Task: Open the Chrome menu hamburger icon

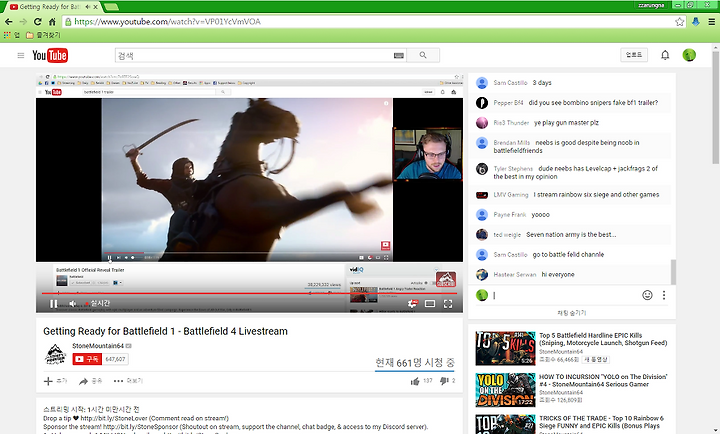Action: [x=711, y=22]
